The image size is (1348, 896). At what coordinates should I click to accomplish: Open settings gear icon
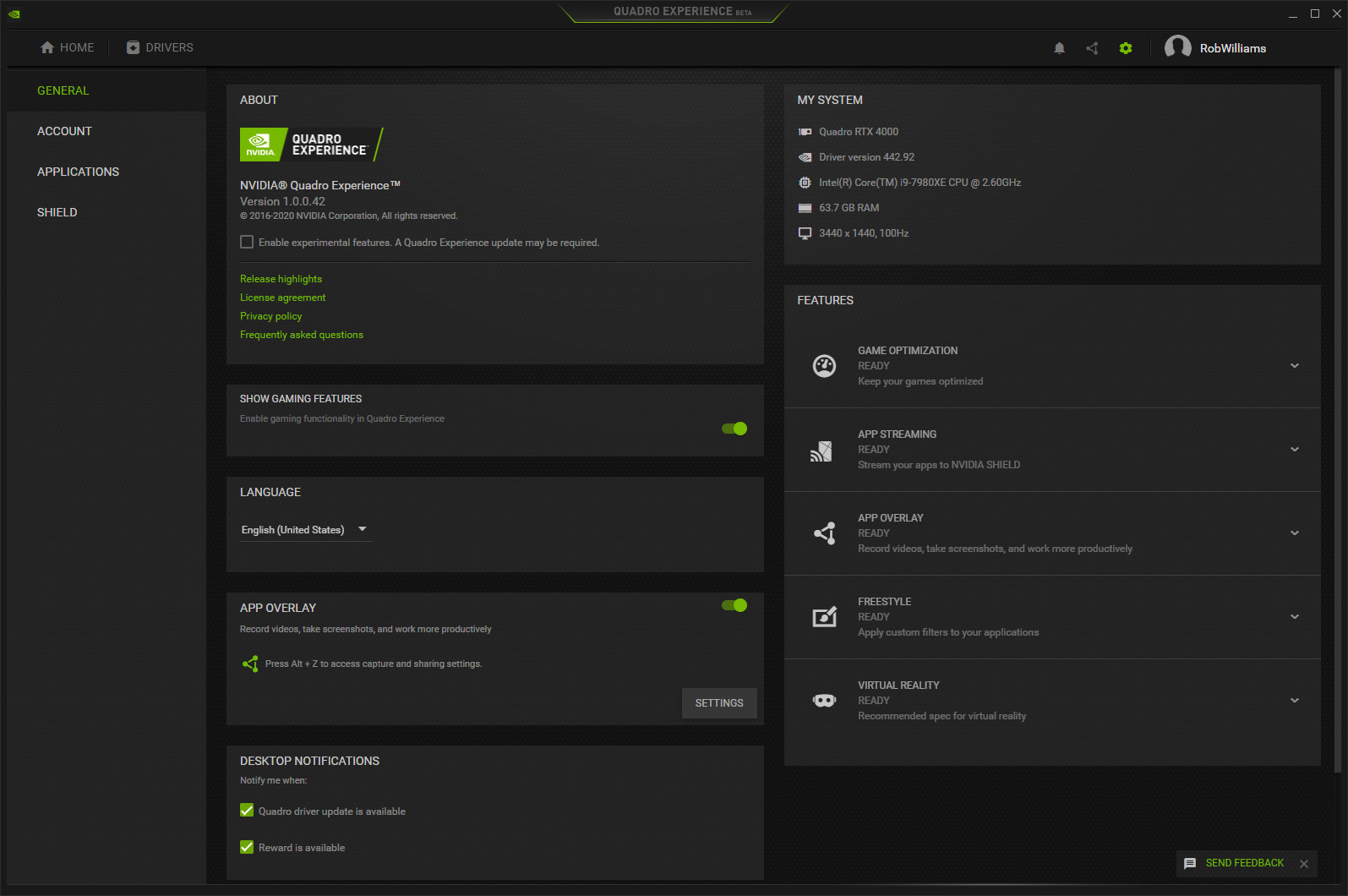click(x=1126, y=48)
